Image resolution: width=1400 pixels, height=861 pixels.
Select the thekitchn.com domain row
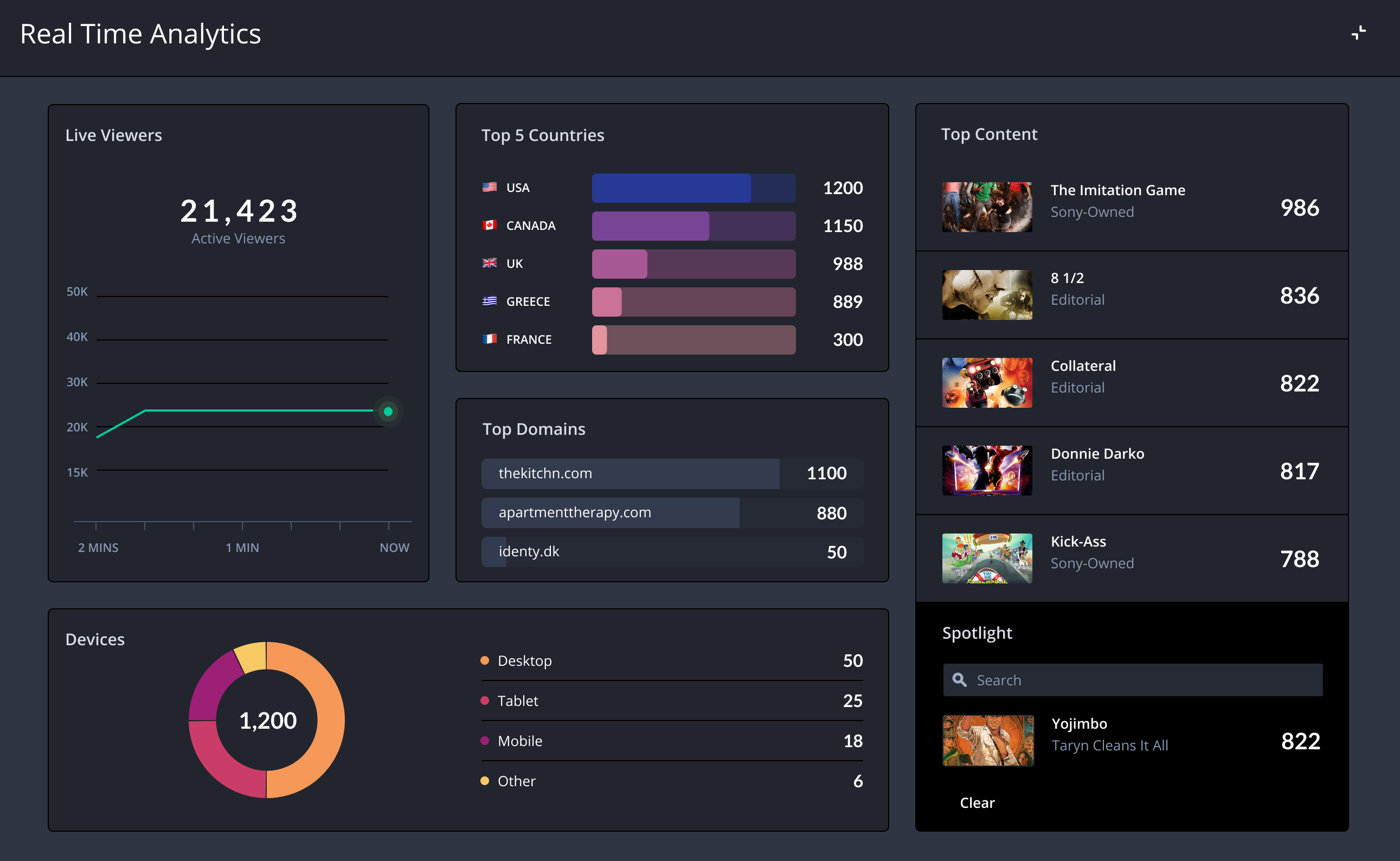coord(672,473)
